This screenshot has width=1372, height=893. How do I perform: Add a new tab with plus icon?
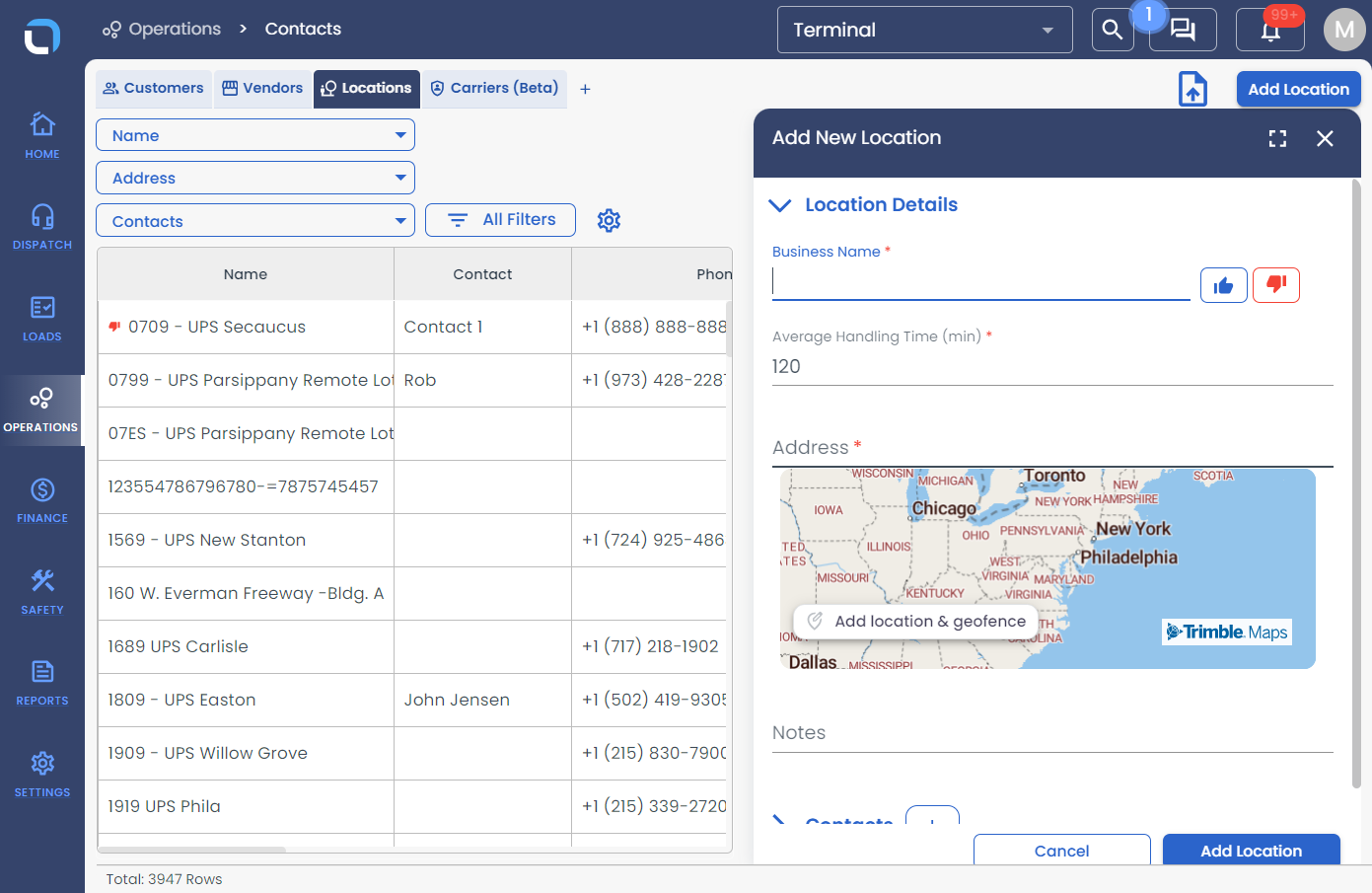(585, 89)
